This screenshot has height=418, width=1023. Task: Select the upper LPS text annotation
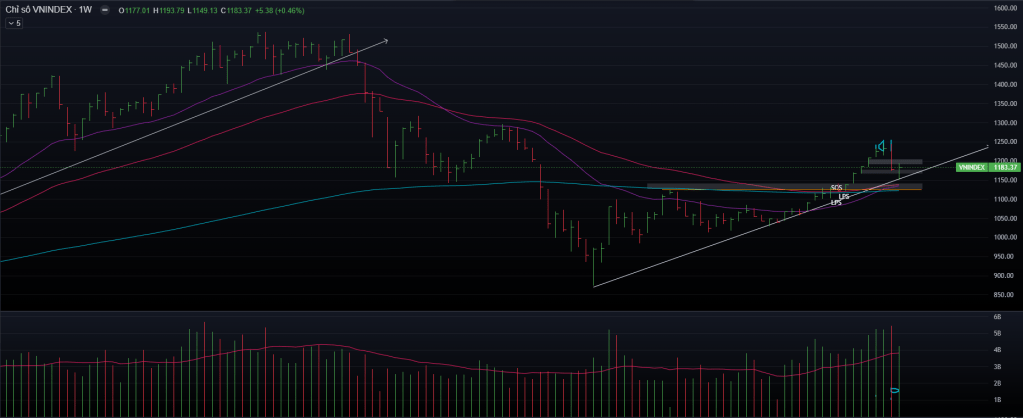point(844,196)
